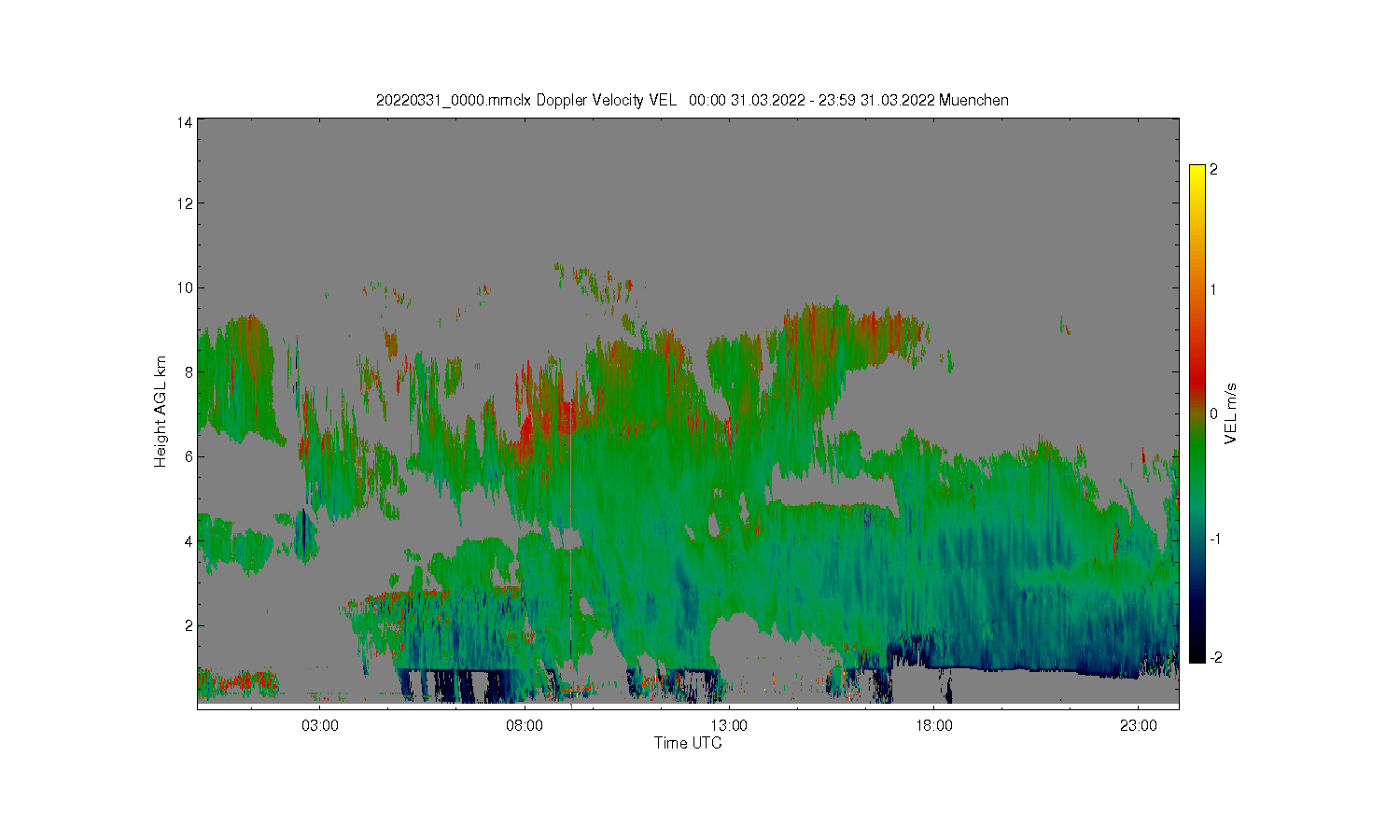Click the yellow top of the velocity colorbar
This screenshot has width=1400, height=840.
click(x=1197, y=175)
